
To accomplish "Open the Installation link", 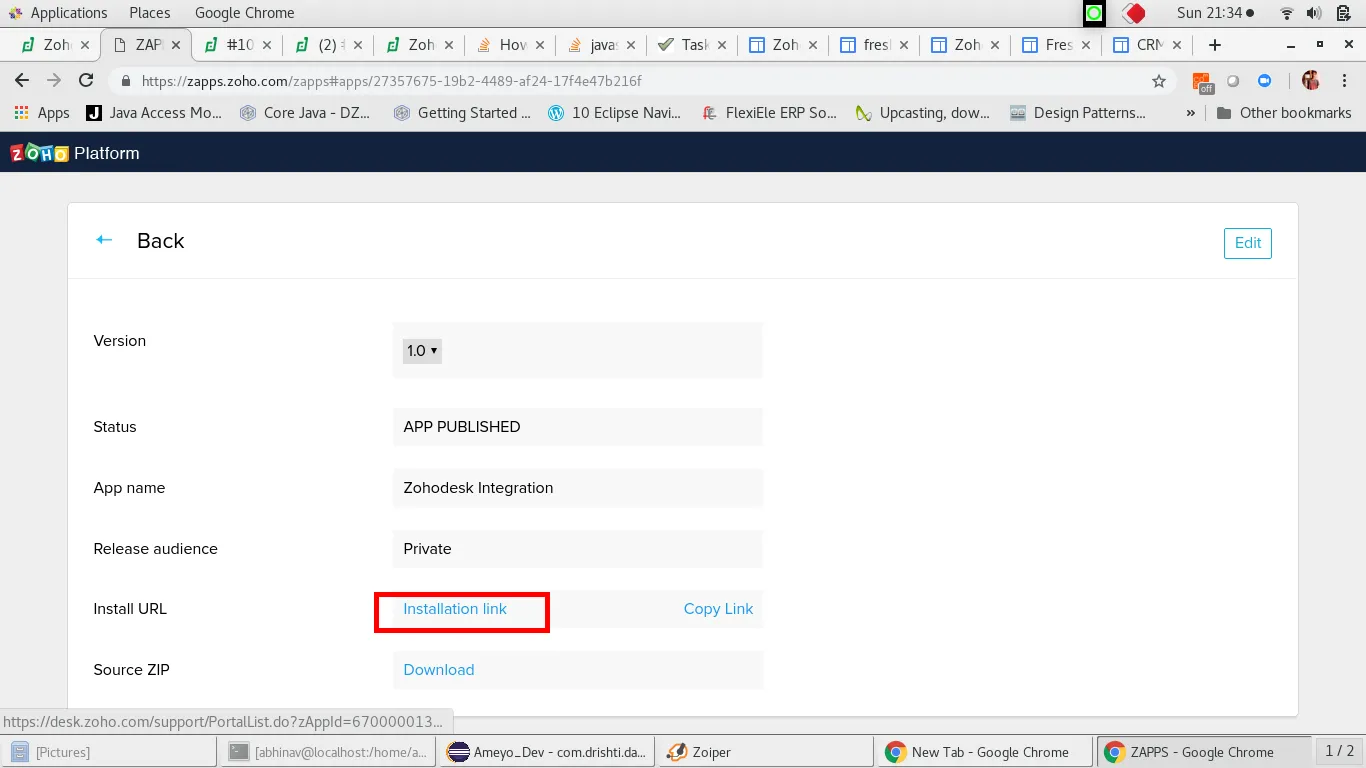I will tap(455, 609).
